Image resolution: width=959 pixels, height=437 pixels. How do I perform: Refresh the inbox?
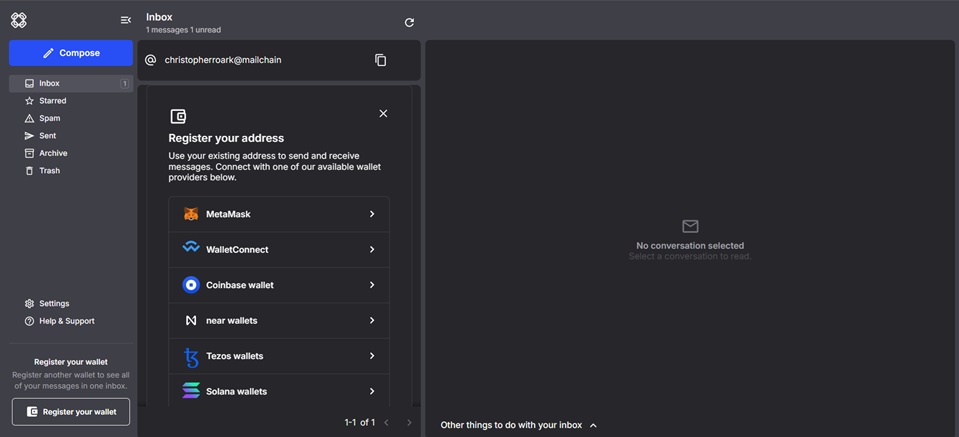pyautogui.click(x=409, y=22)
